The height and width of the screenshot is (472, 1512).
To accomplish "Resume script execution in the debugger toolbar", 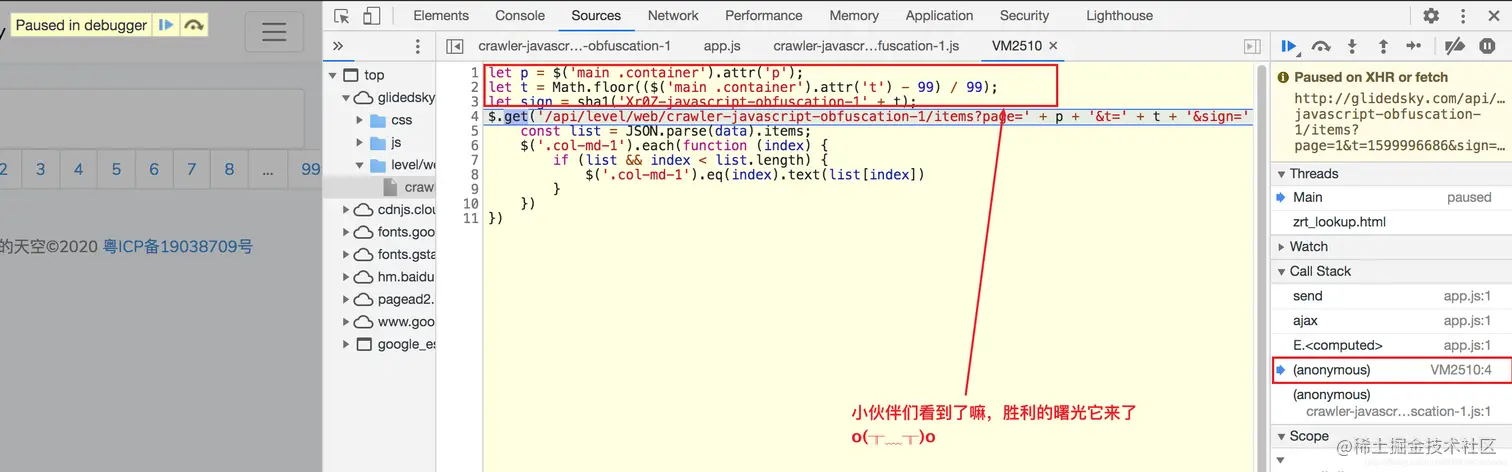I will point(1290,46).
